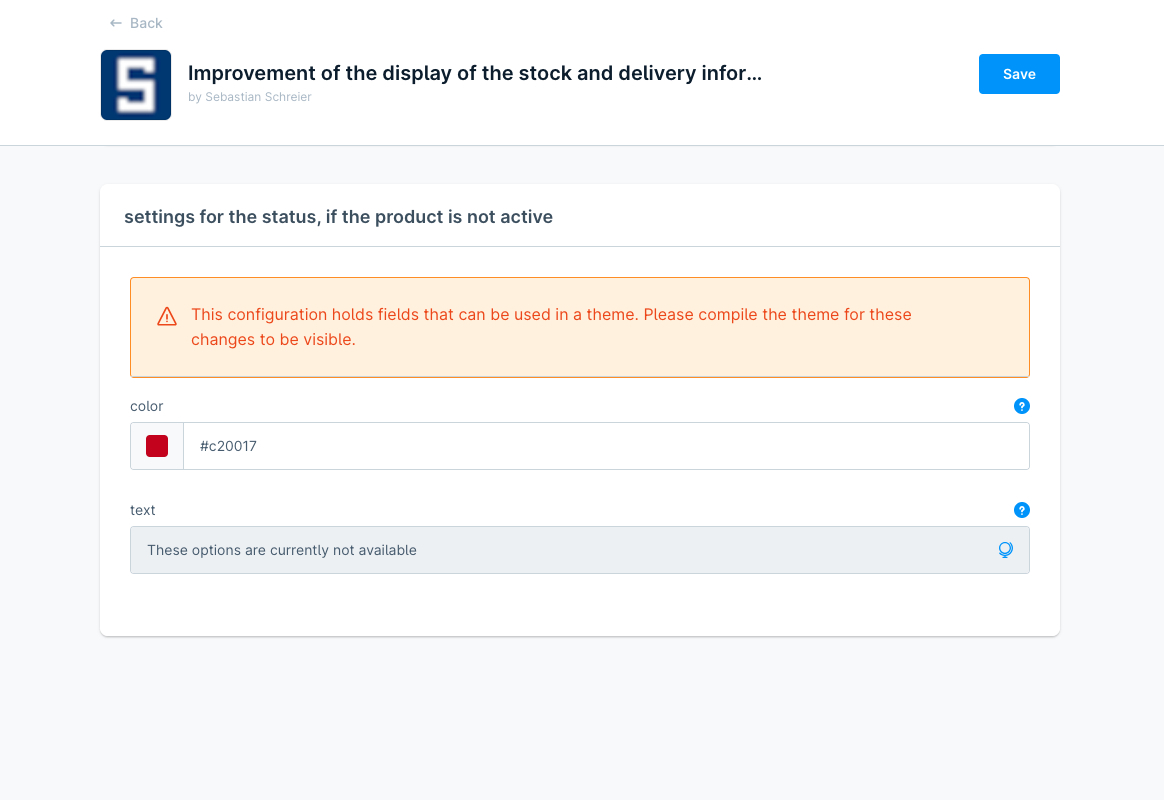Screen dimensions: 1164x800
Task: Focus the #c20017 hex color input
Action: (600, 446)
